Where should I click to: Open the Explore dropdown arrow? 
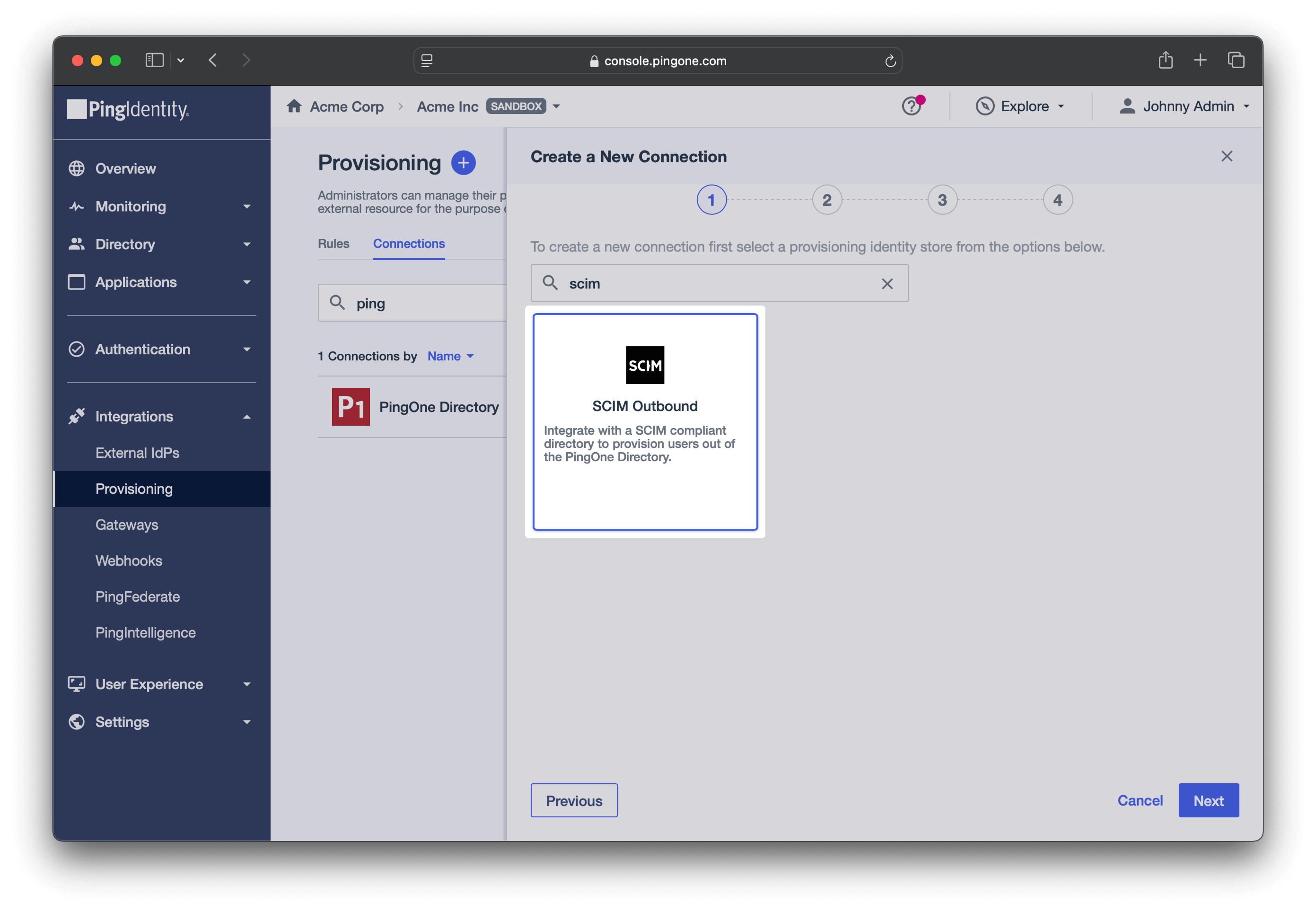pos(1061,106)
